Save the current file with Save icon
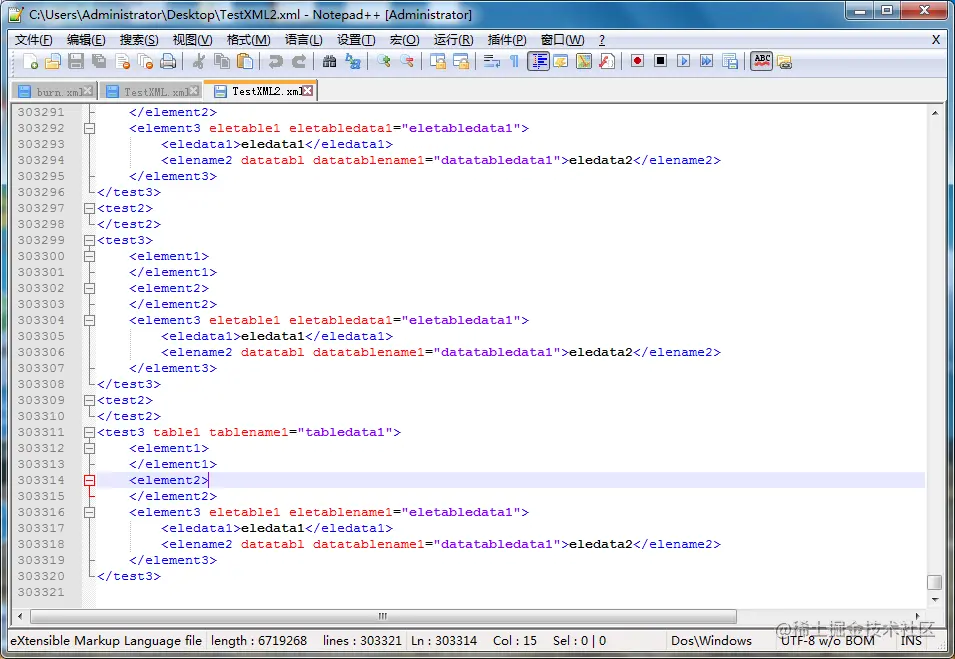 76,62
